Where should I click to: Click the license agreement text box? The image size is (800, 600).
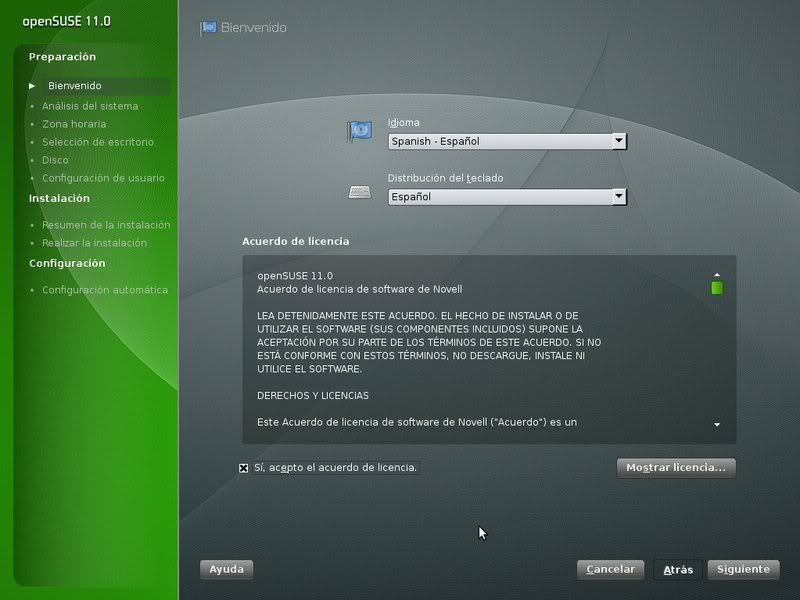click(489, 349)
